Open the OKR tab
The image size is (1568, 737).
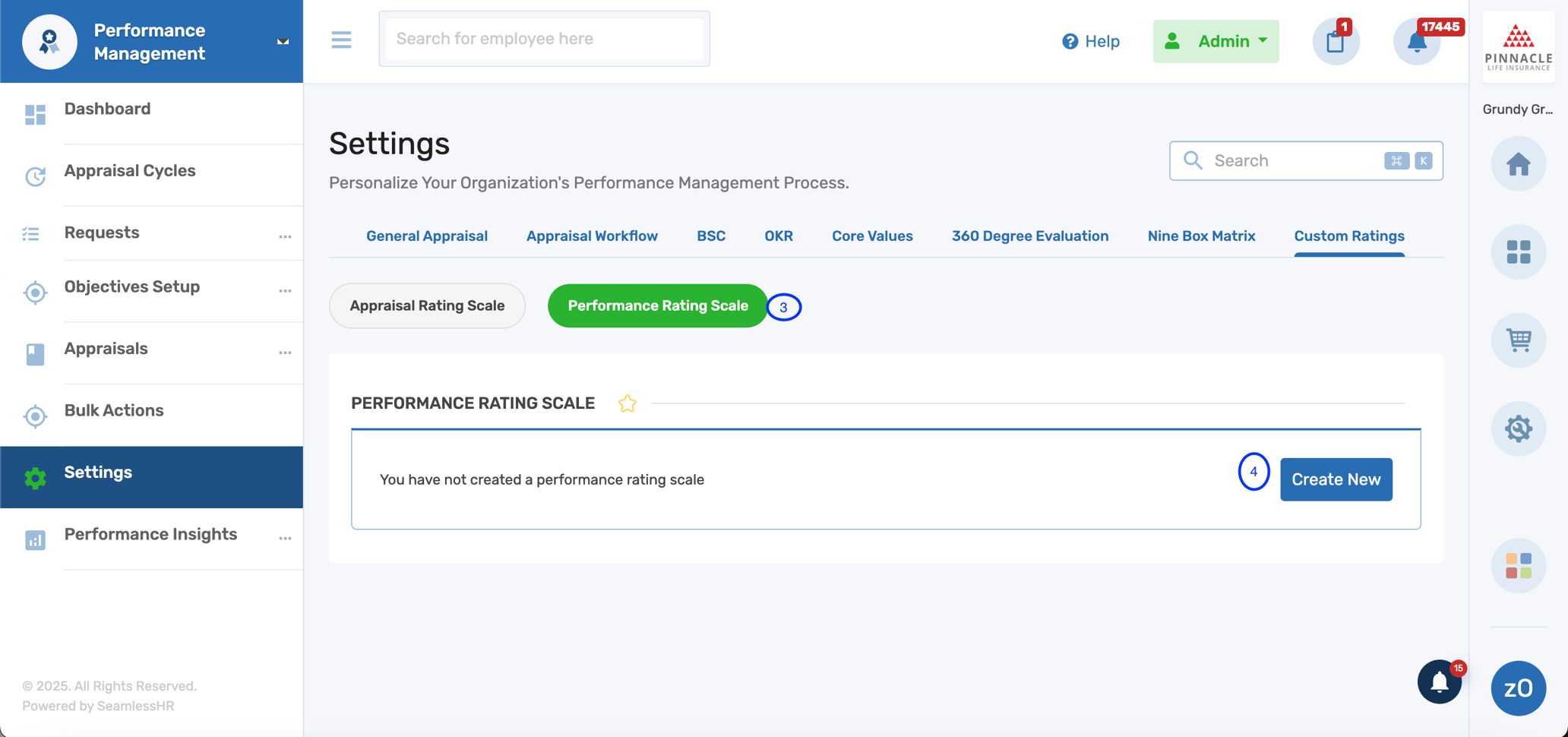[x=779, y=236]
